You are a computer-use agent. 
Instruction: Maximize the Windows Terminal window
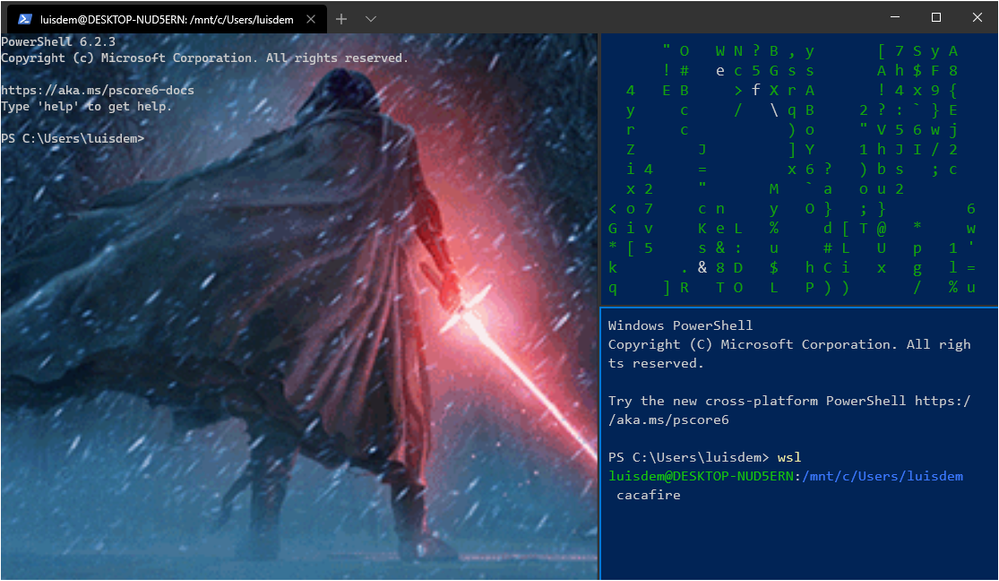coord(936,17)
